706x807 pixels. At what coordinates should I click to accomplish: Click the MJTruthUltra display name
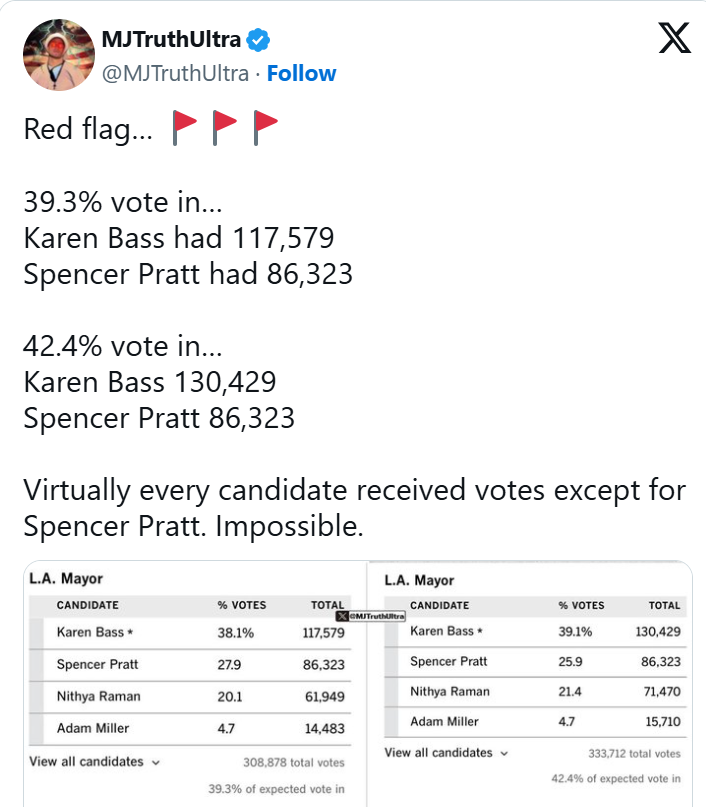[171, 40]
